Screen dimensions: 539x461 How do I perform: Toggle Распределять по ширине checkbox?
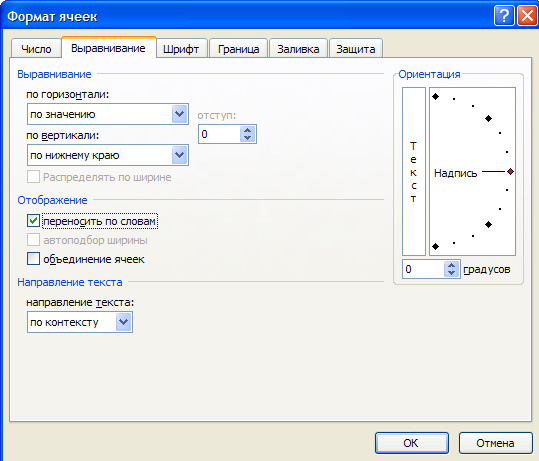click(x=33, y=177)
